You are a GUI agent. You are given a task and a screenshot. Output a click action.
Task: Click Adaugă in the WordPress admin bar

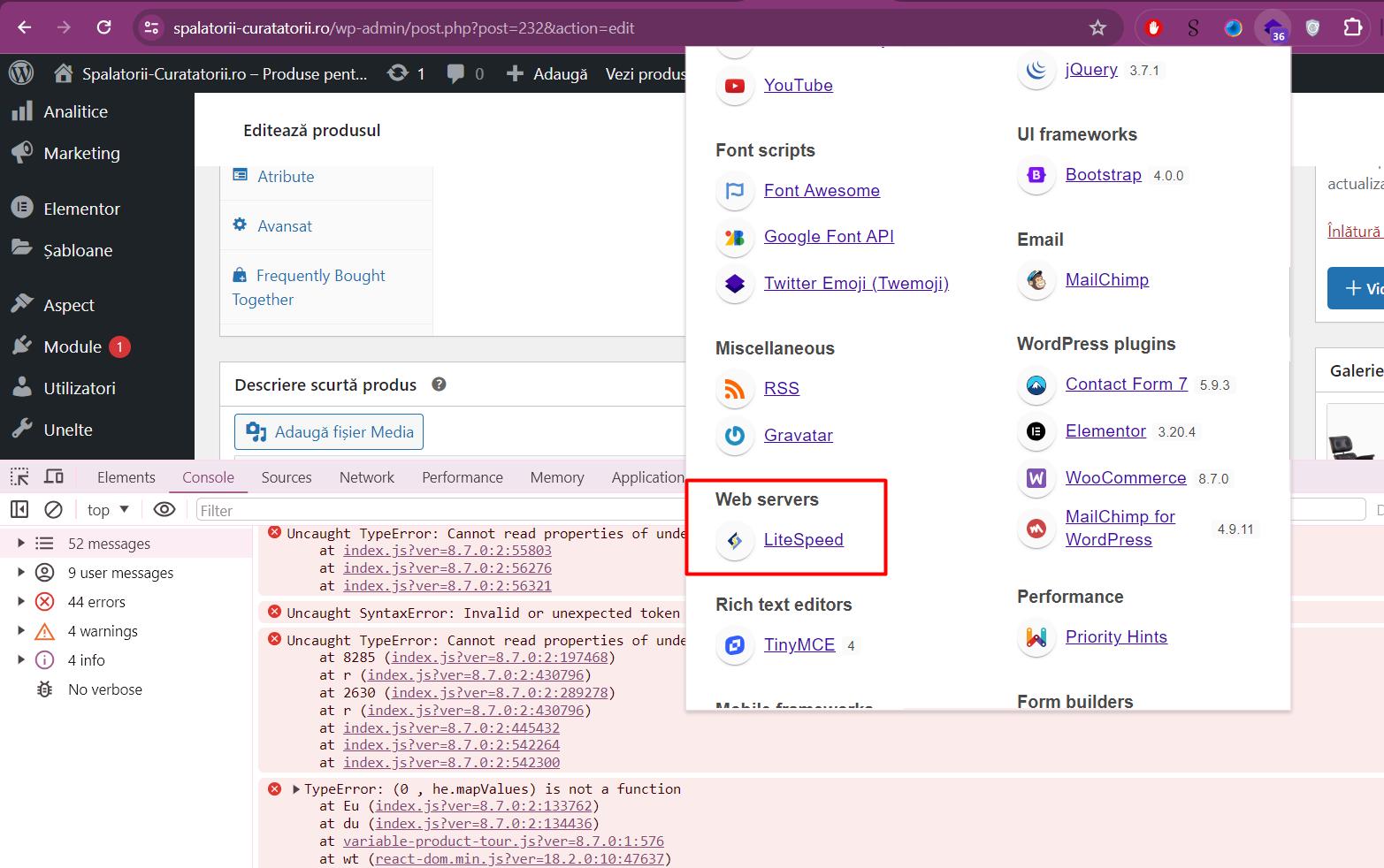point(547,73)
